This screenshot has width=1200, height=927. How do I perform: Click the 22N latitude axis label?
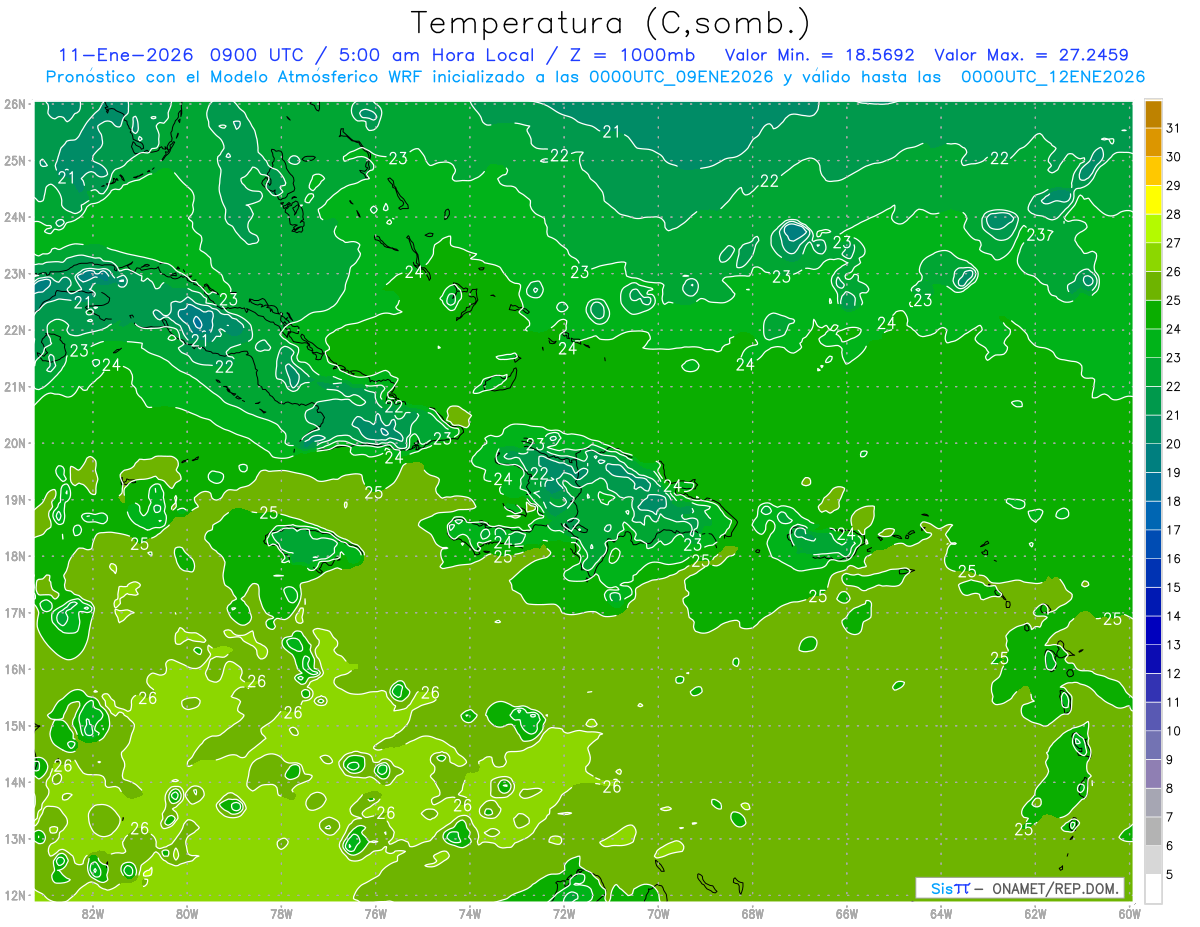pos(14,330)
